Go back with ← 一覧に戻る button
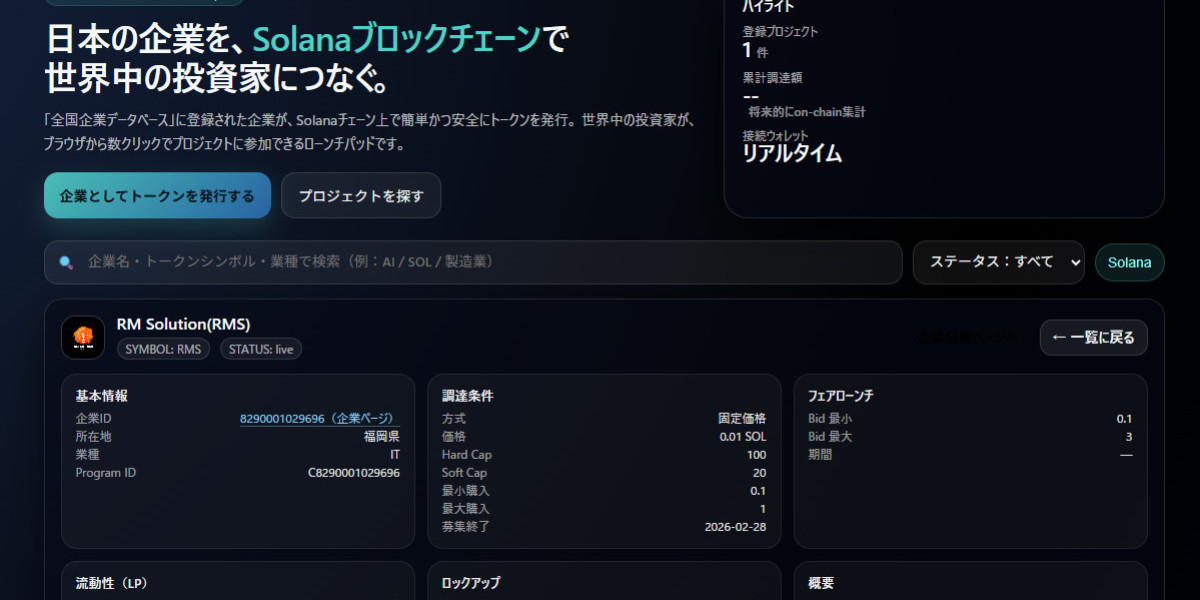 tap(1093, 338)
